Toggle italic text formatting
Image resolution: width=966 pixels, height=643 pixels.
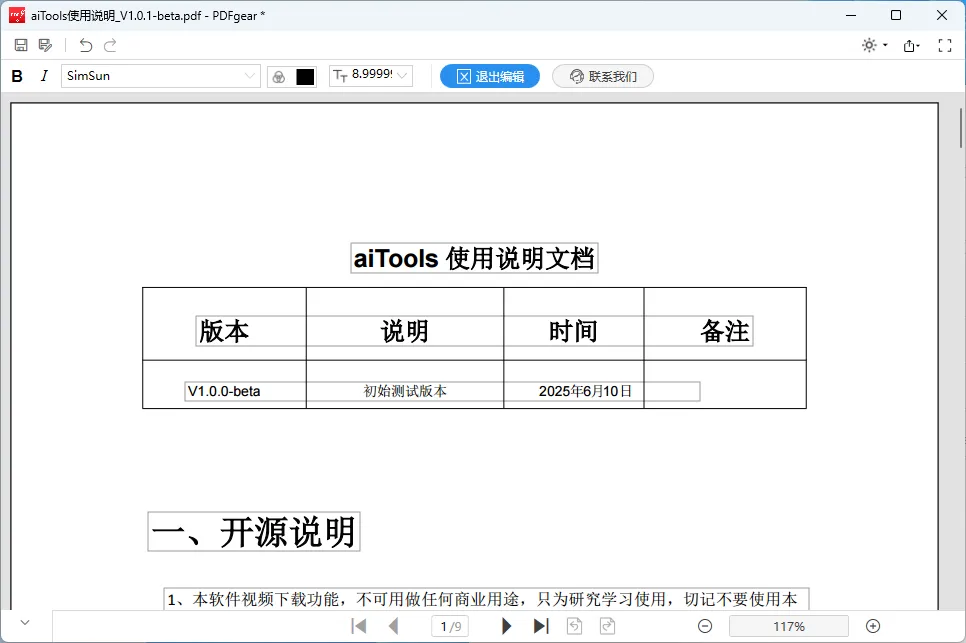(44, 76)
